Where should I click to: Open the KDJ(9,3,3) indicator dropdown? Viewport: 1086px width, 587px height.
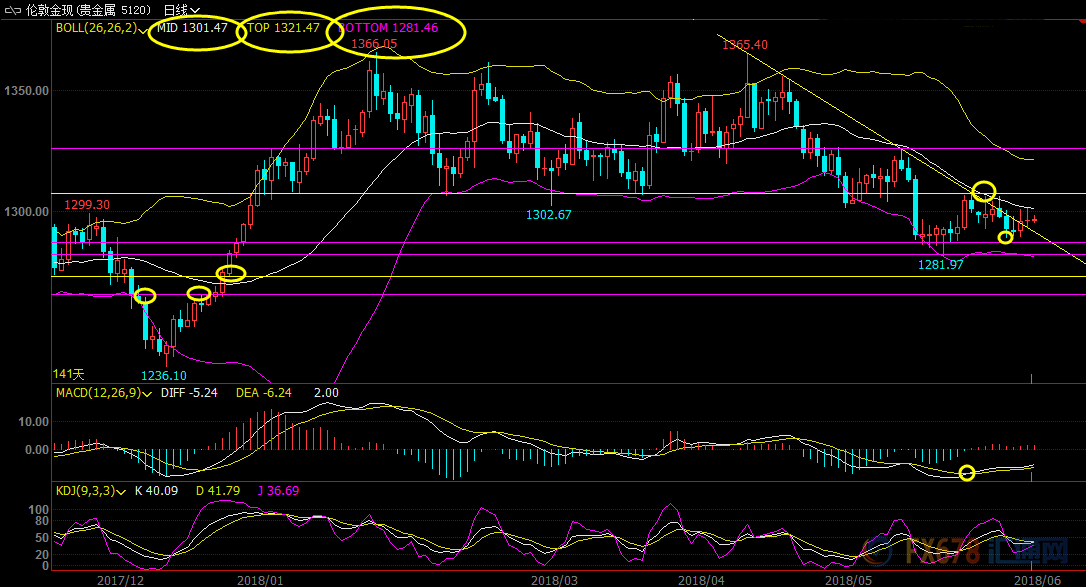121,491
